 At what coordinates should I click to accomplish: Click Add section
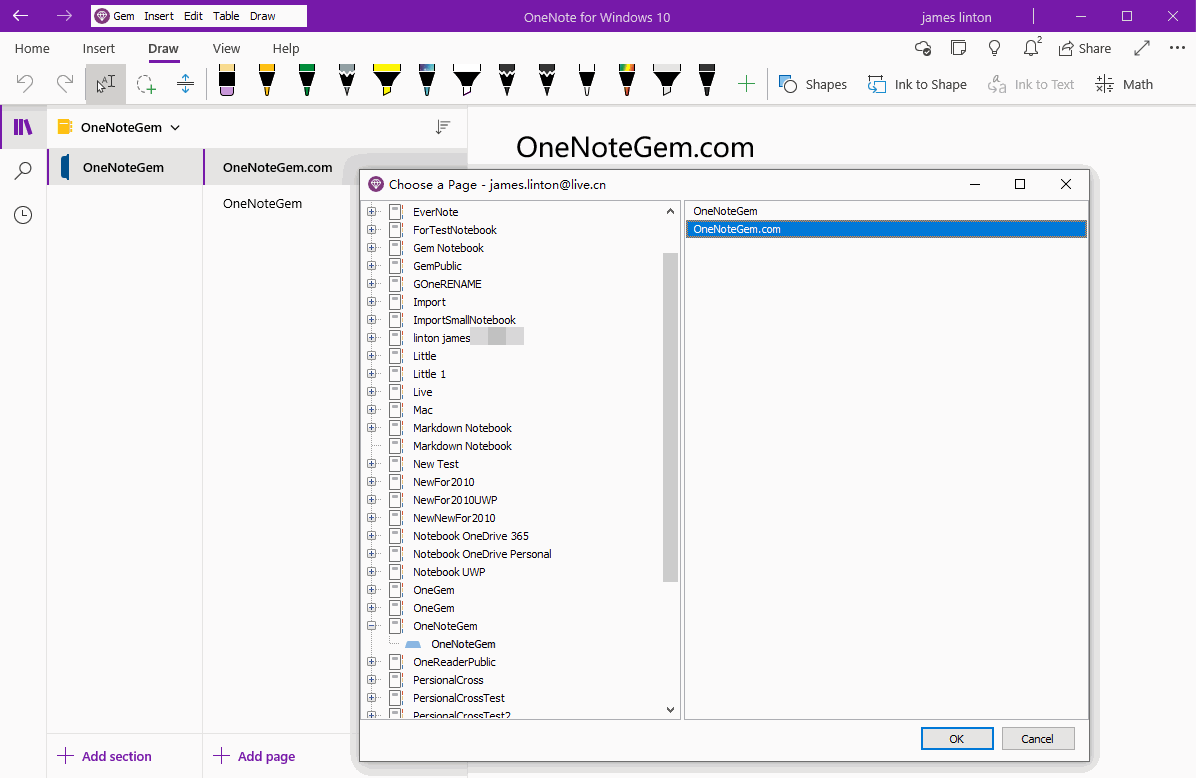point(104,756)
